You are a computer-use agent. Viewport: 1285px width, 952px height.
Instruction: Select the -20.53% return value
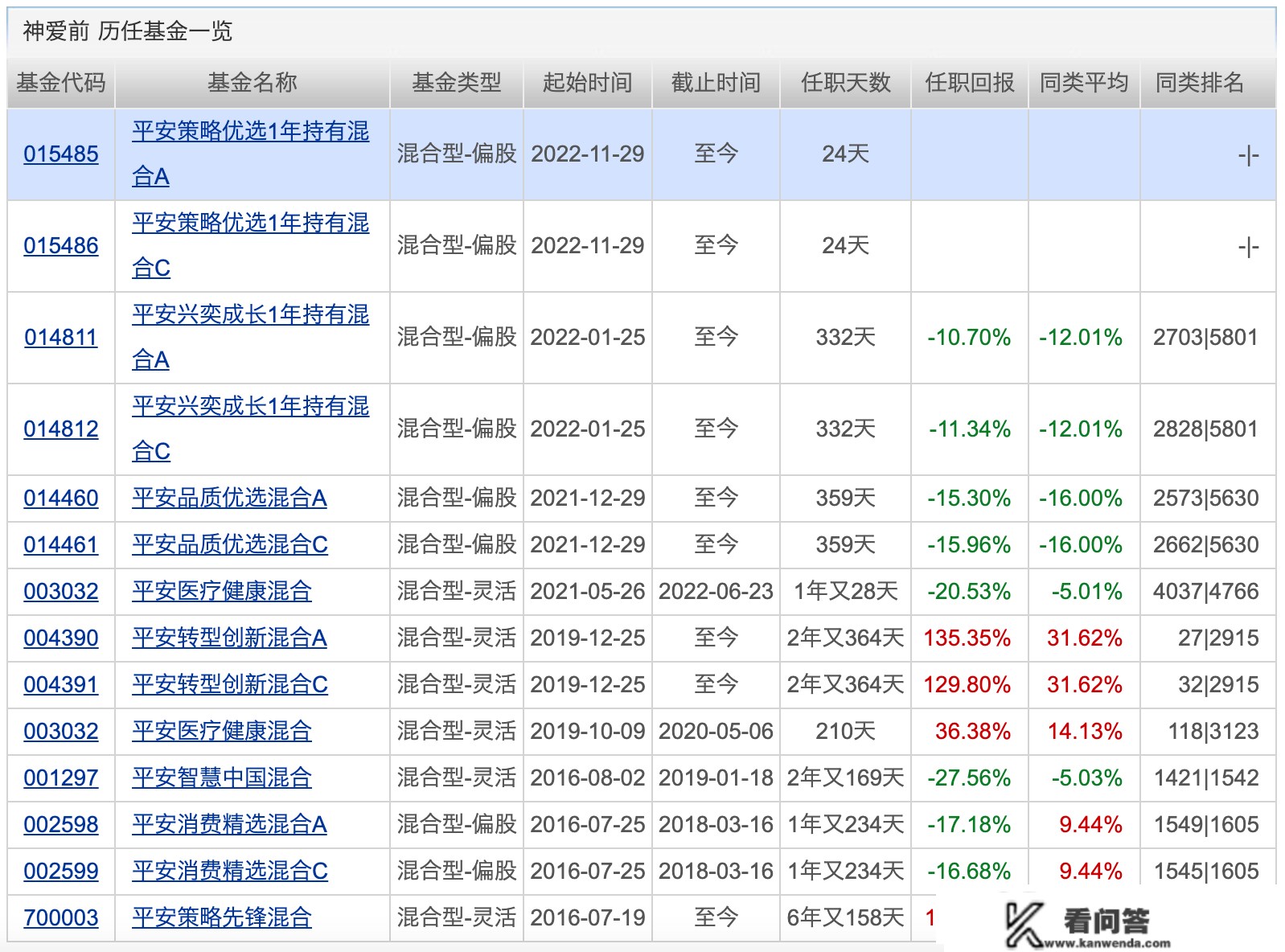[x=969, y=592]
